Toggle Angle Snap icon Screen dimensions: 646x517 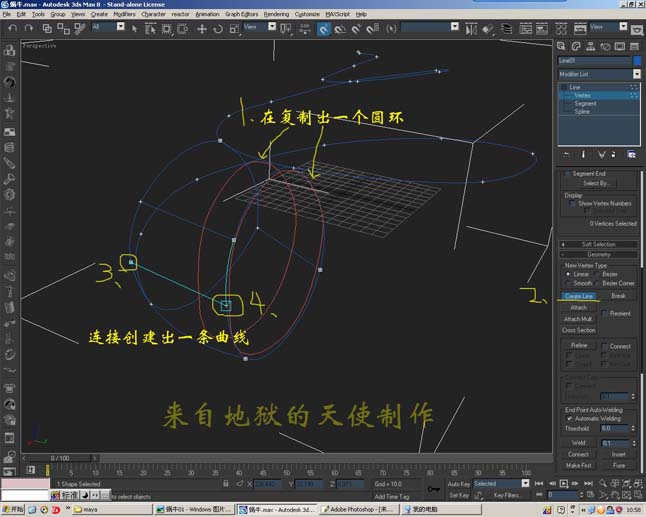click(340, 29)
